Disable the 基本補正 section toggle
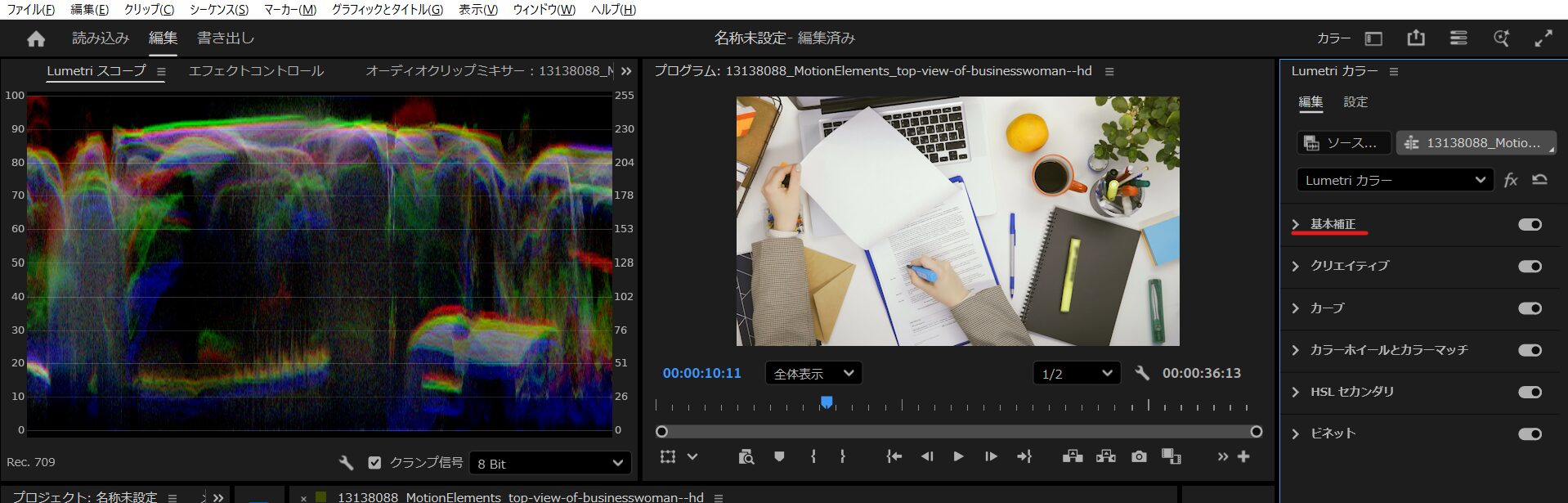This screenshot has height=503, width=1568. tap(1530, 225)
